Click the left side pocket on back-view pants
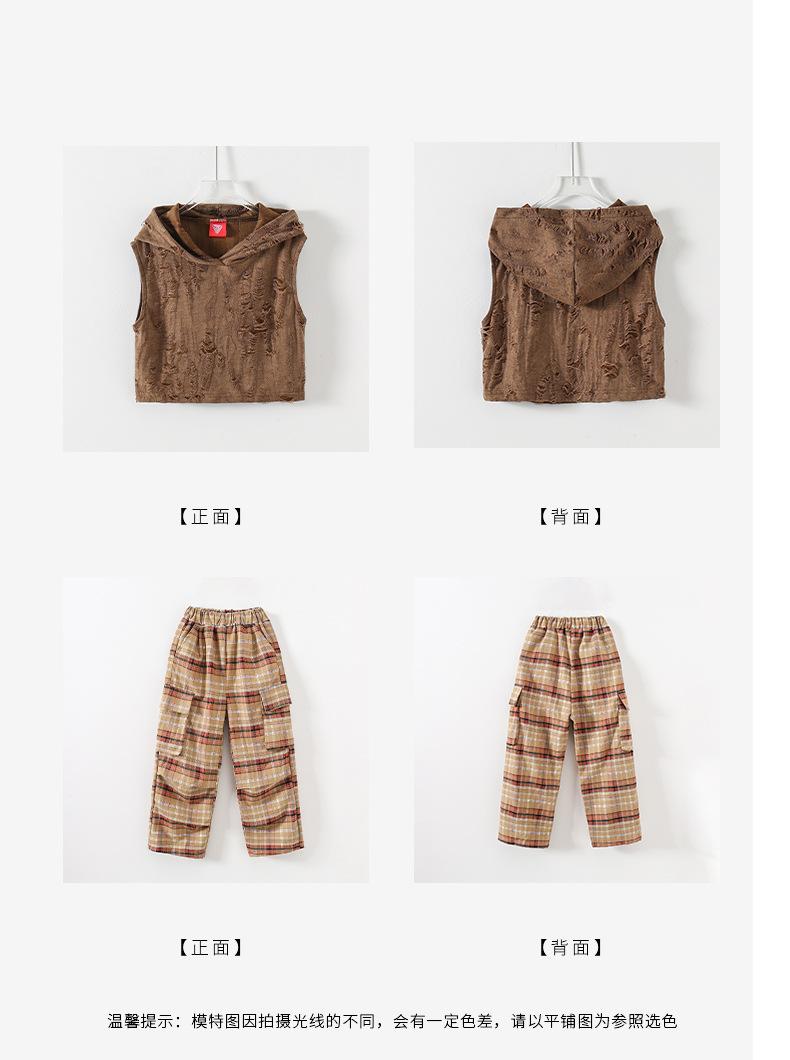 (517, 712)
